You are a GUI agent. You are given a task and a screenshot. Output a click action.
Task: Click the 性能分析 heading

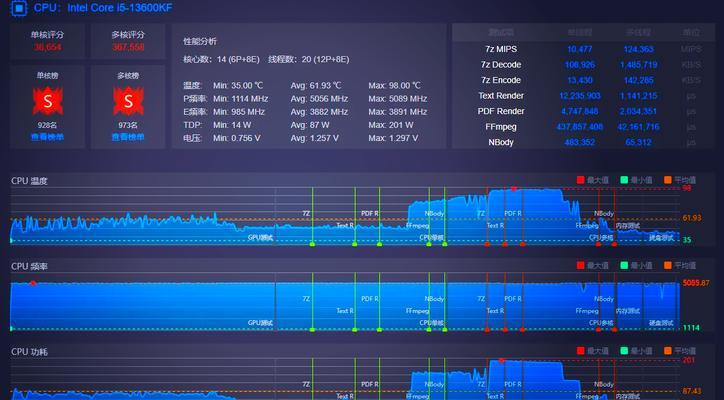coord(199,42)
